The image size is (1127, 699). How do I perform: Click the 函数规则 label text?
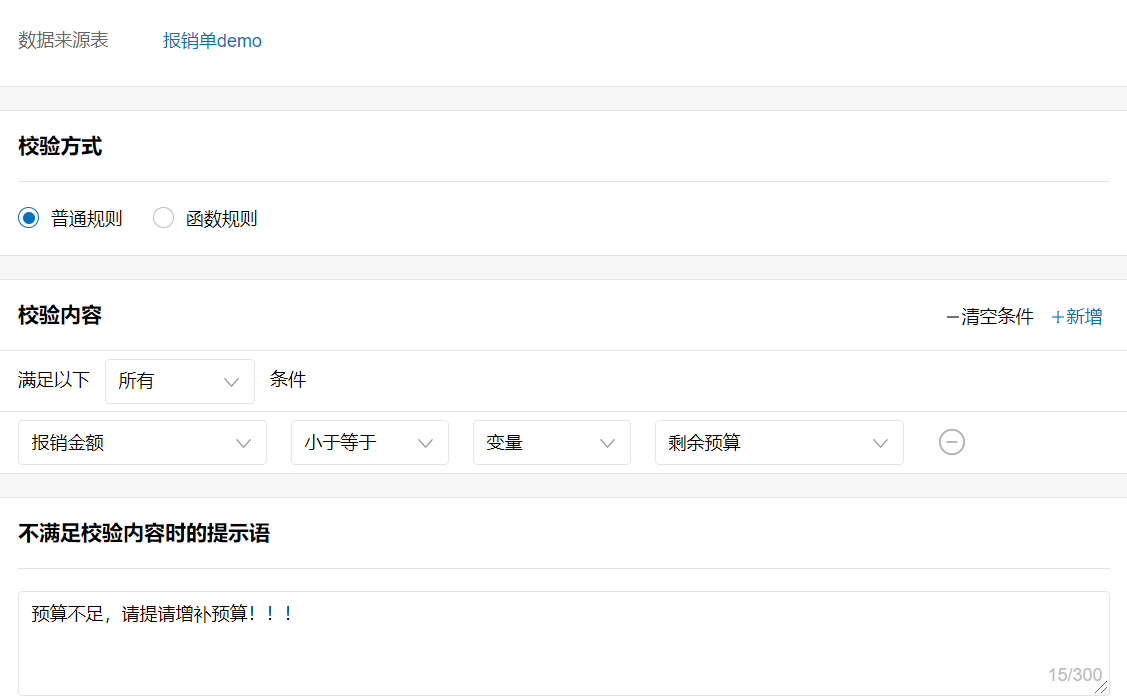click(221, 219)
